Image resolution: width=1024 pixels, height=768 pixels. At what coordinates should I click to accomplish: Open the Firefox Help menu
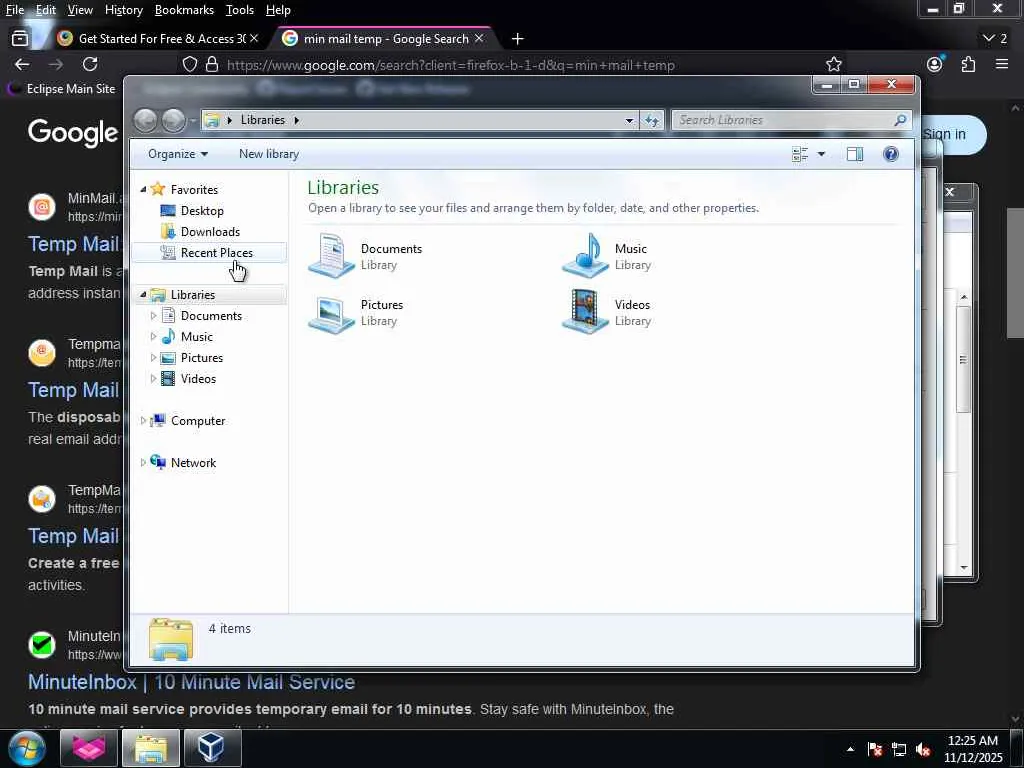point(278,10)
